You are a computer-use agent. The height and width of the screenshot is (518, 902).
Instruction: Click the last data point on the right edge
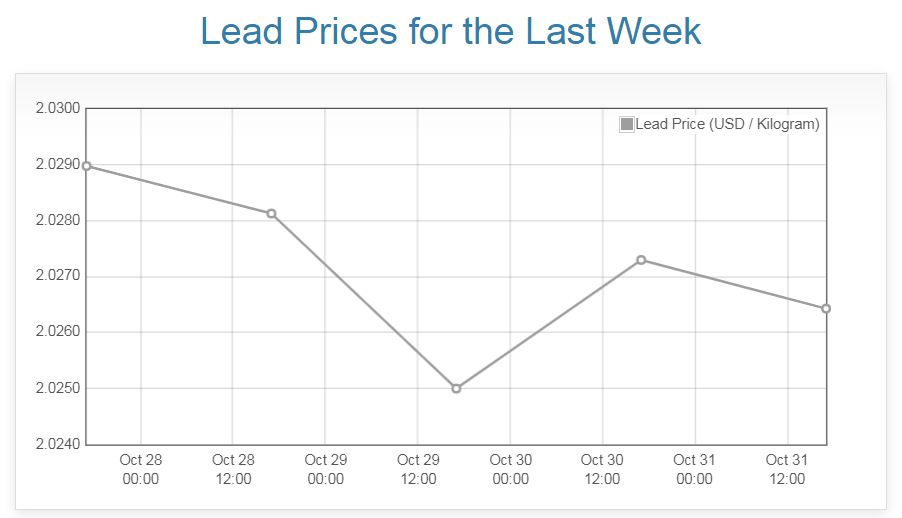pos(826,308)
